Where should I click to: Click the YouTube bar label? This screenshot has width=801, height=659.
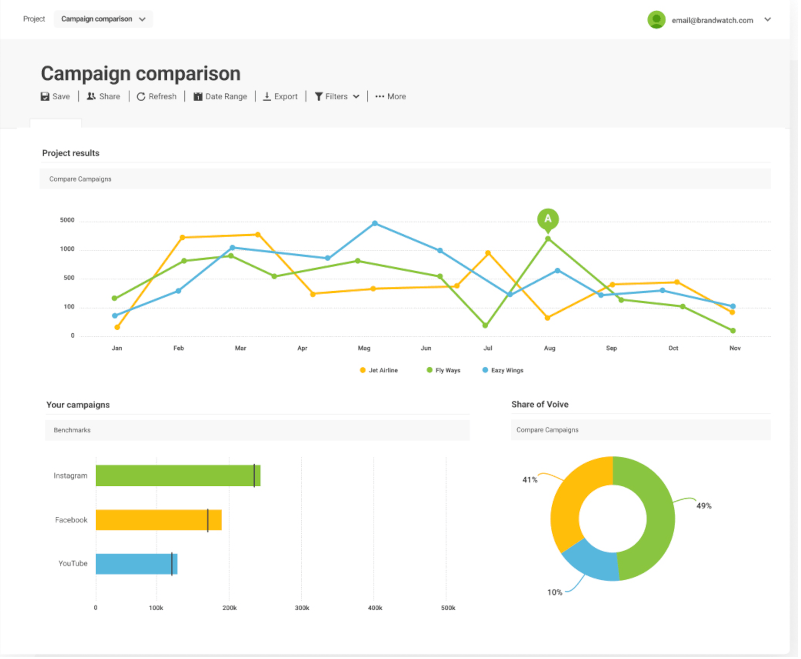click(x=73, y=563)
